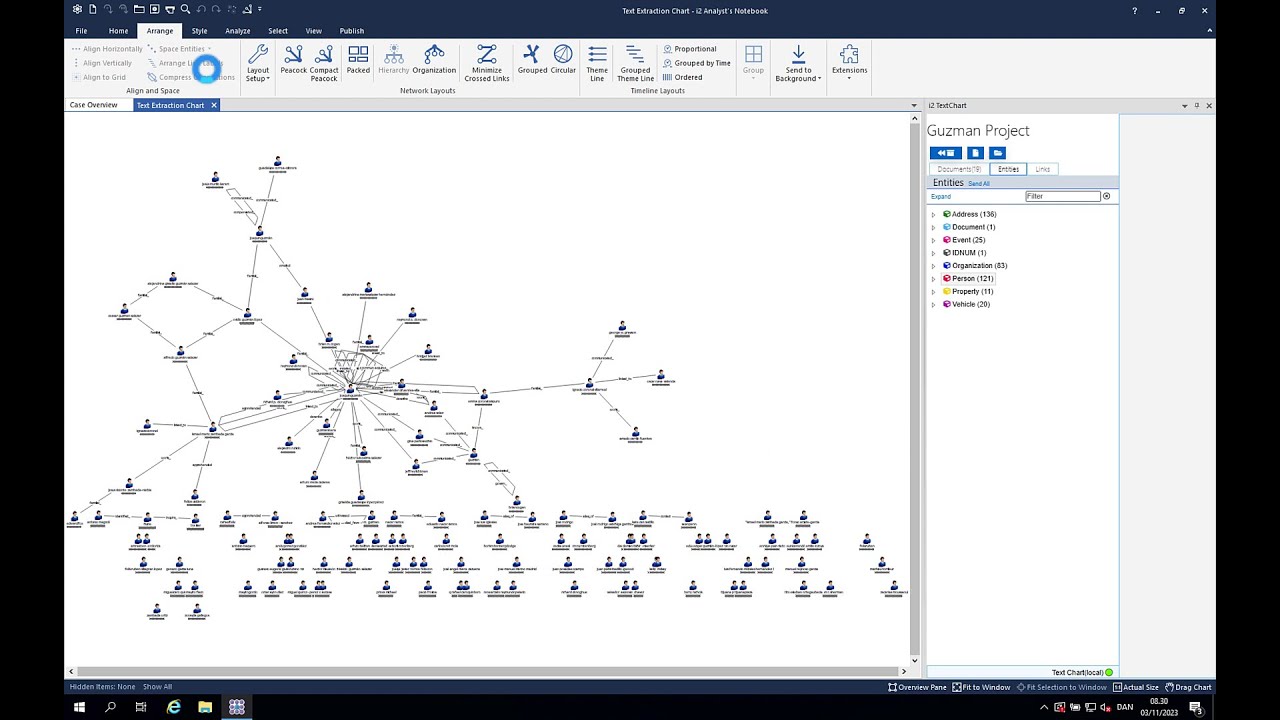Click the print icon in title bar

pyautogui.click(x=169, y=10)
